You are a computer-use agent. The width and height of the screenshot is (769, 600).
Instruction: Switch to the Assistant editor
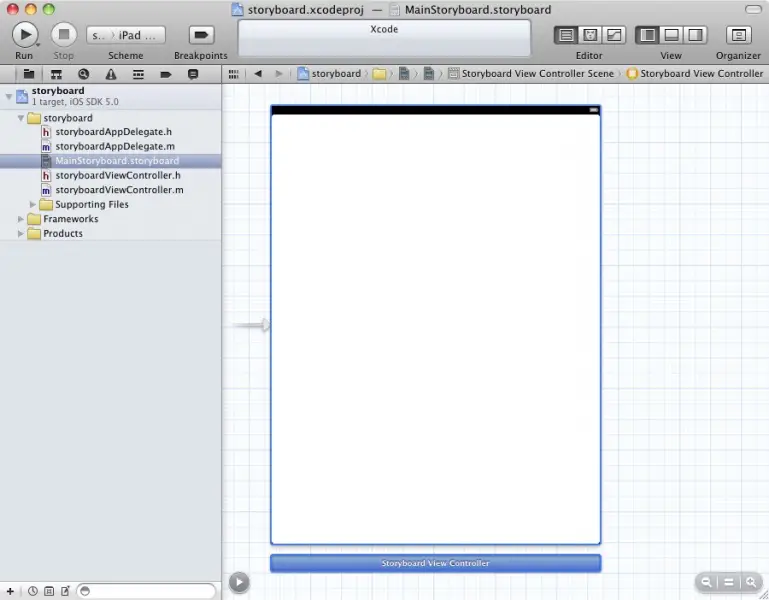point(590,35)
